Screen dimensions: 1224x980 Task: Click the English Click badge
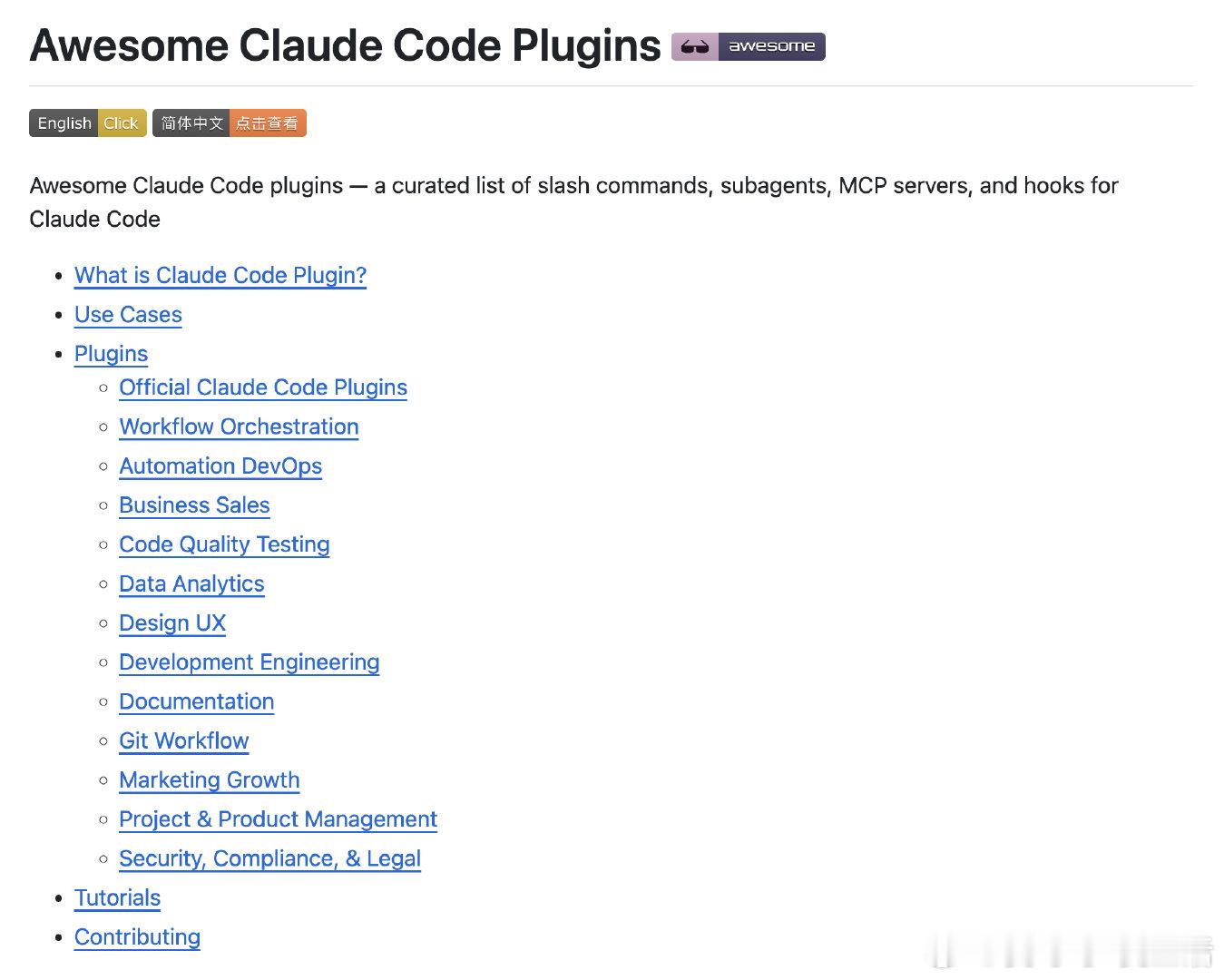coord(87,123)
